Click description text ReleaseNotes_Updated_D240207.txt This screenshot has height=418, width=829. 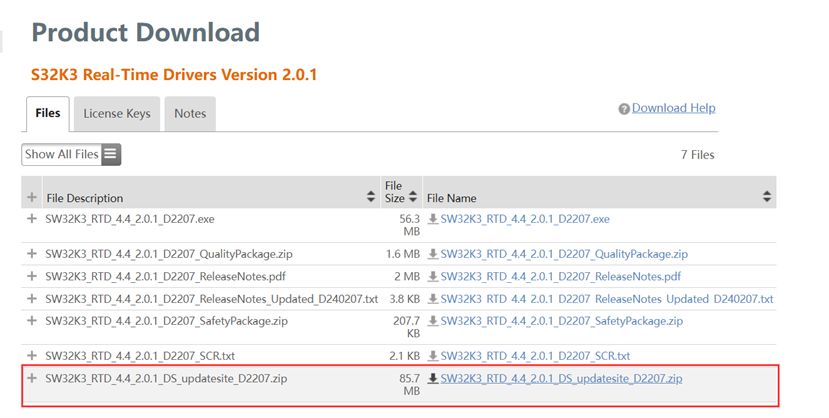tap(211, 299)
